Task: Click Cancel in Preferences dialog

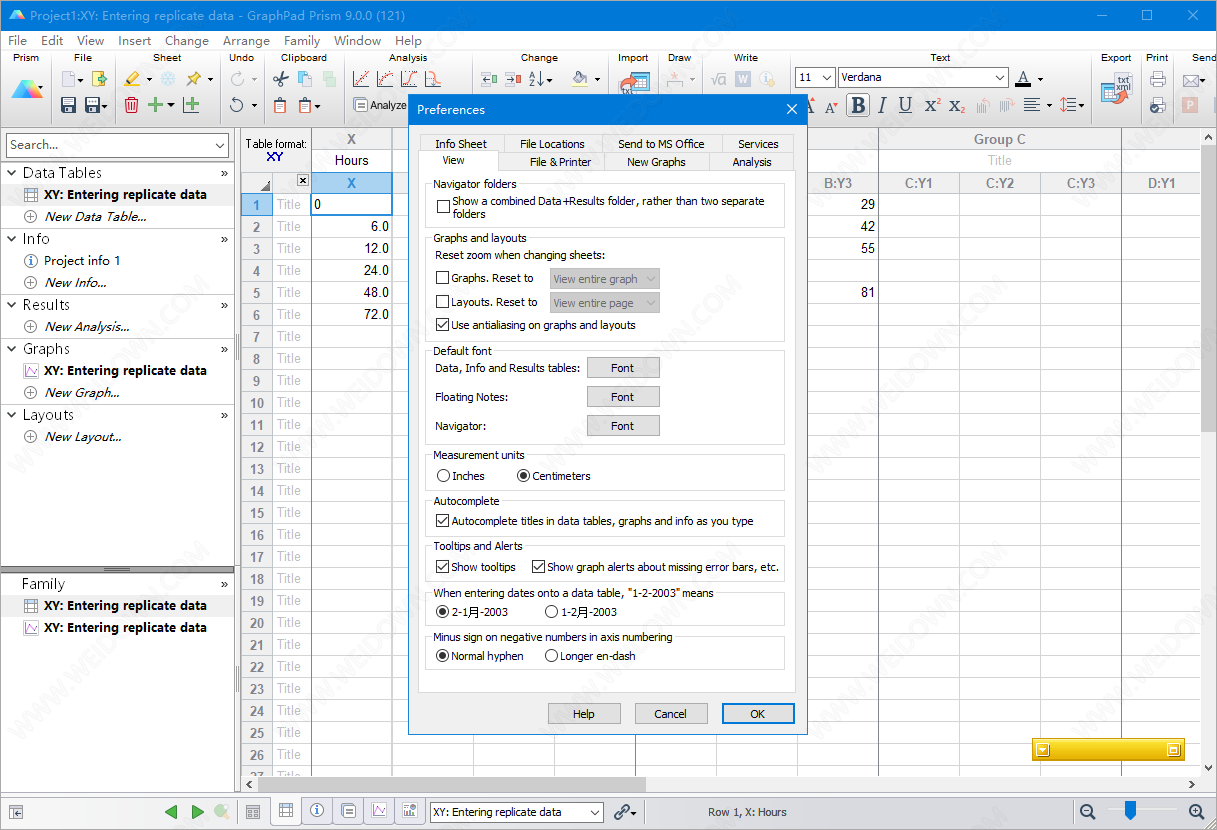Action: pyautogui.click(x=671, y=714)
